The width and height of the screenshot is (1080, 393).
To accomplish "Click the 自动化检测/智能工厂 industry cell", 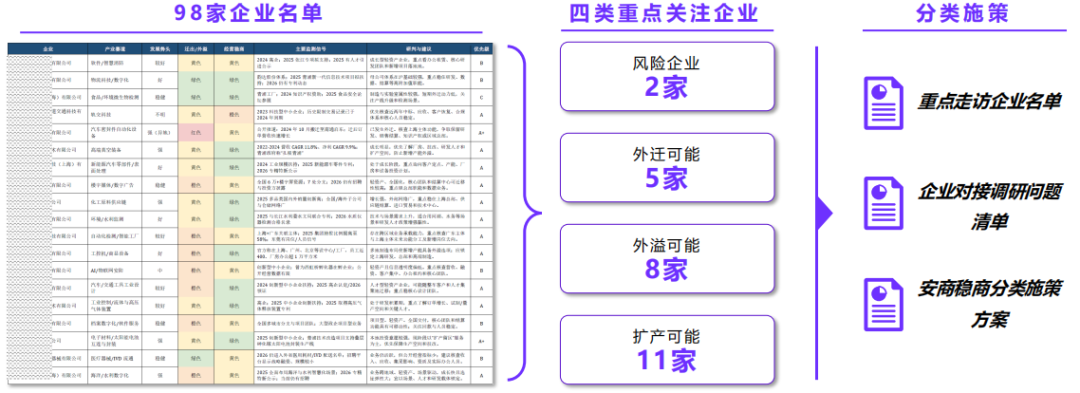I will [x=115, y=236].
